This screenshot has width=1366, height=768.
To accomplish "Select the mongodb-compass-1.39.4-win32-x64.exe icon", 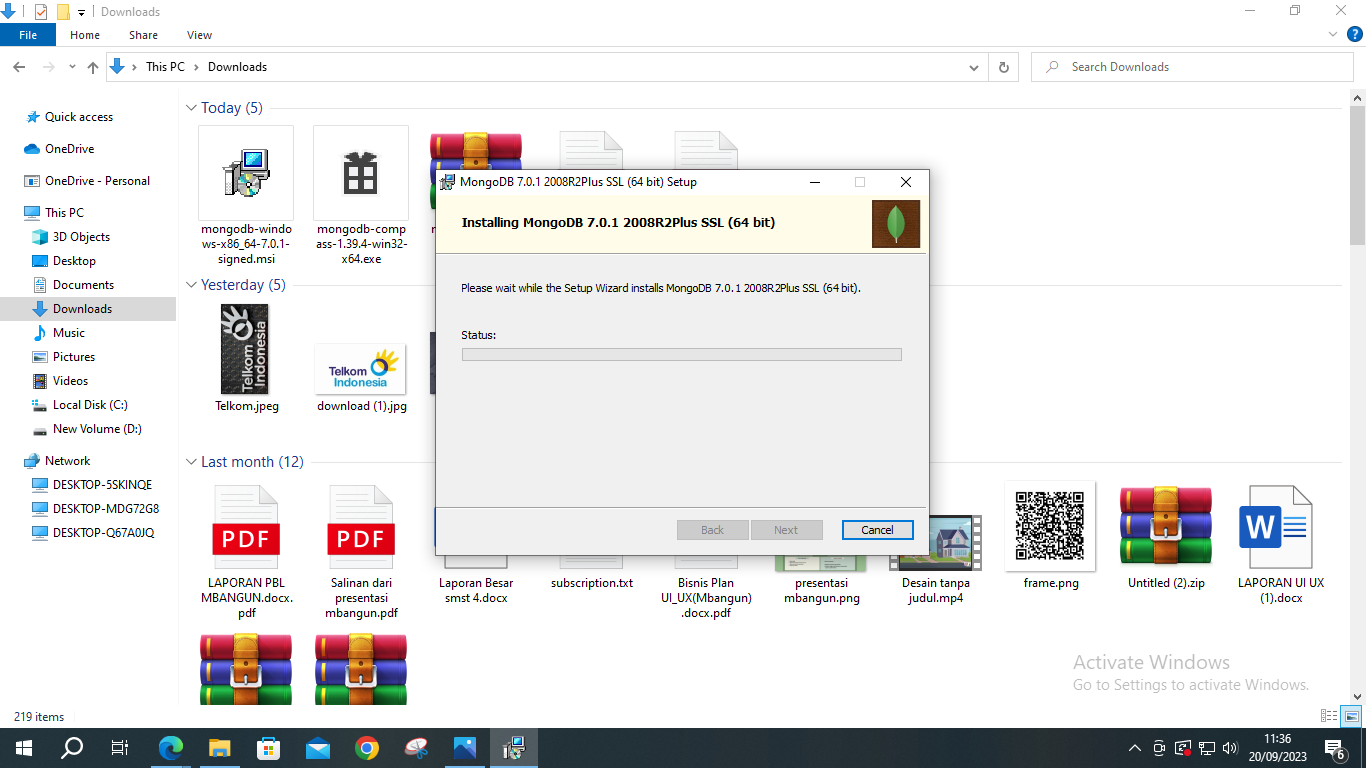I will pyautogui.click(x=360, y=172).
